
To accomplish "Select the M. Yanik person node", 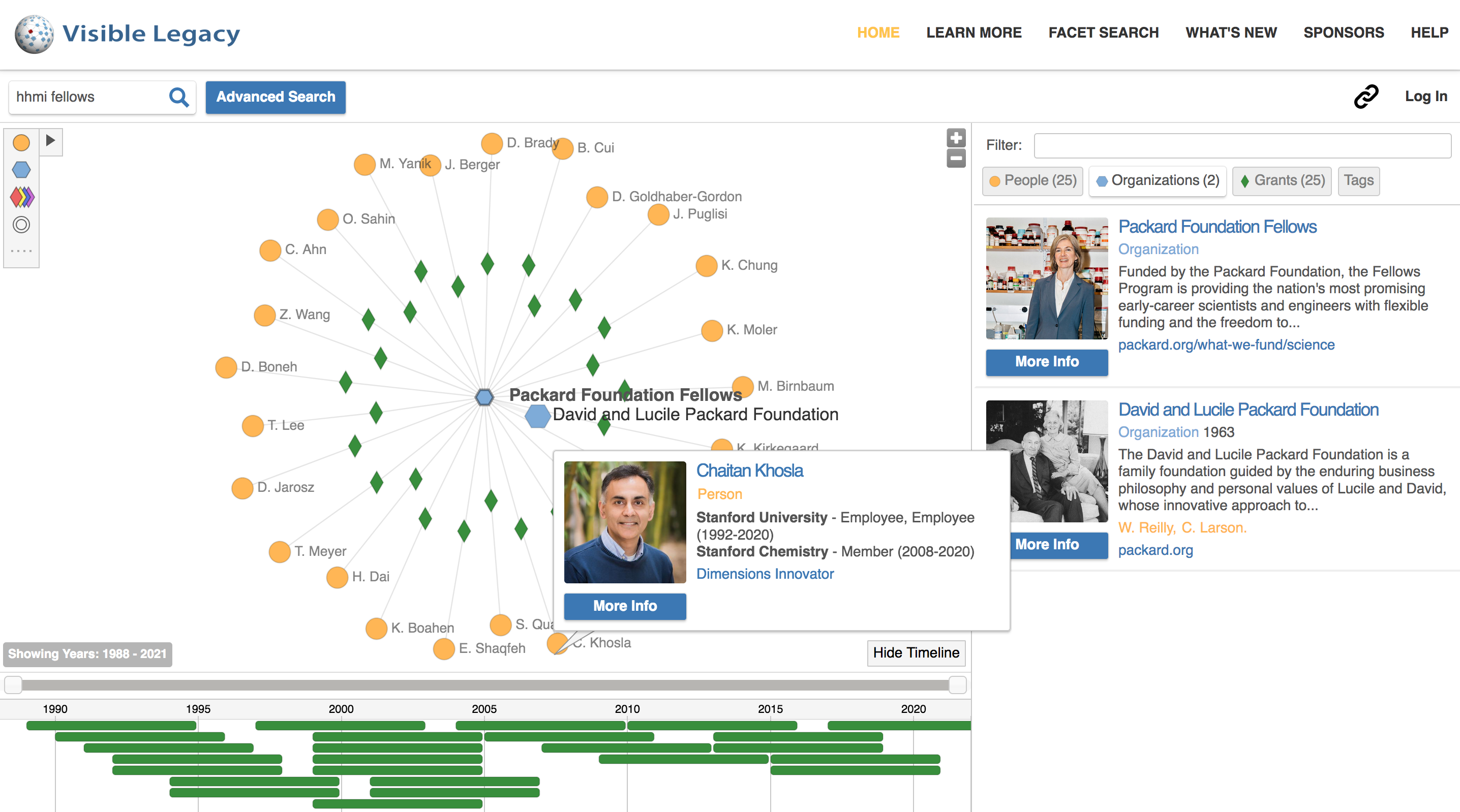I will coord(364,165).
